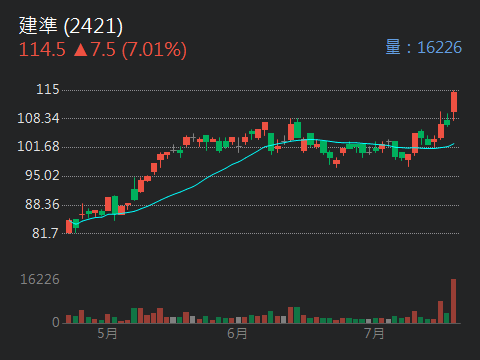The width and height of the screenshot is (480, 360).
Task: Click the 7月 date axis label
Action: [374, 333]
